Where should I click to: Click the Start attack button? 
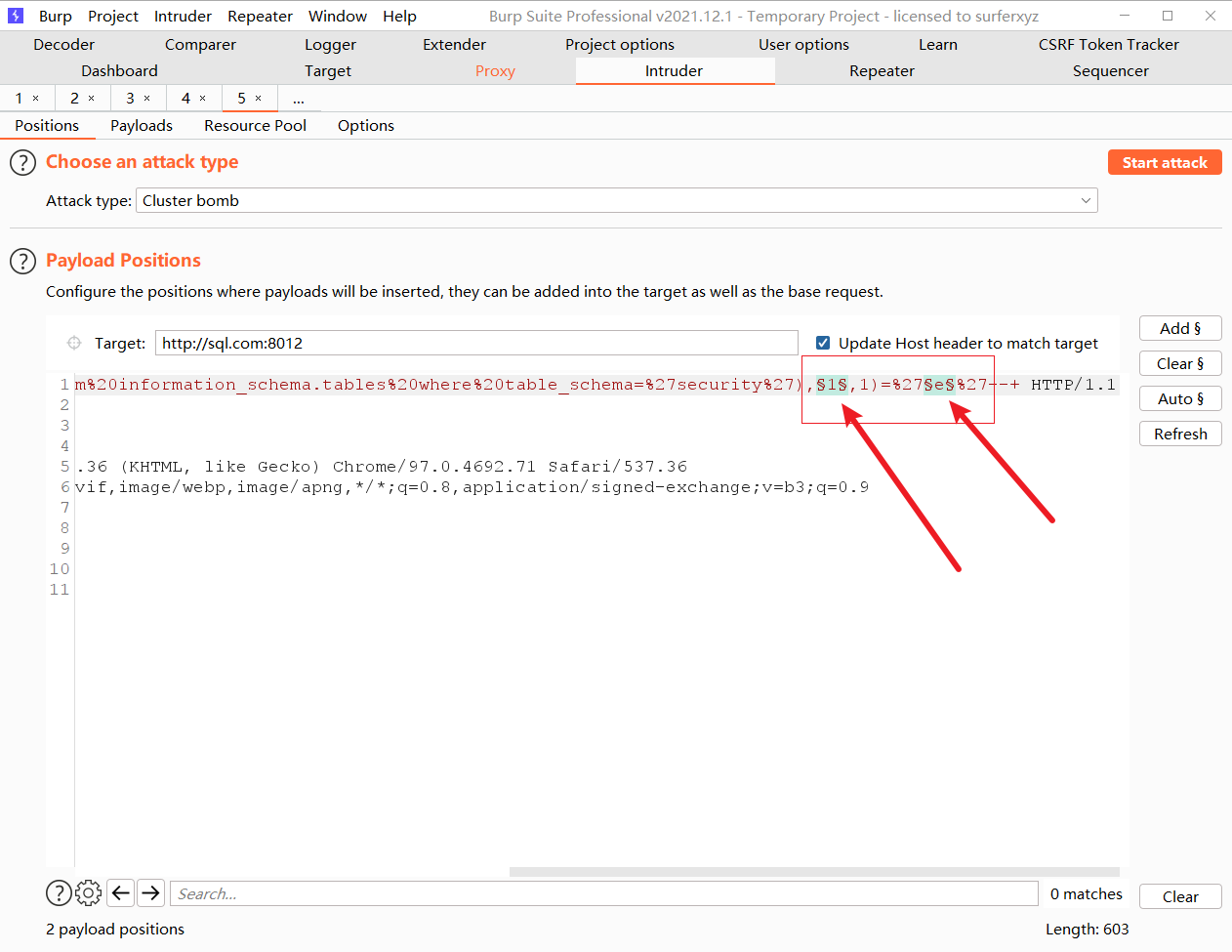1165,162
